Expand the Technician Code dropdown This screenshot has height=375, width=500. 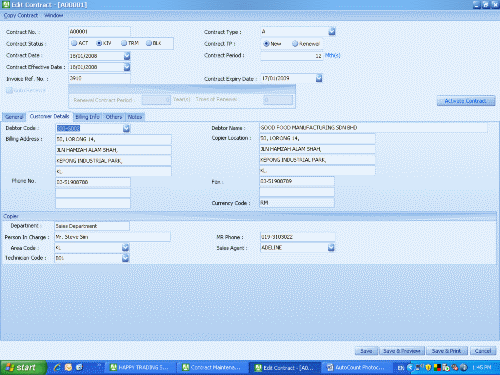[125, 258]
